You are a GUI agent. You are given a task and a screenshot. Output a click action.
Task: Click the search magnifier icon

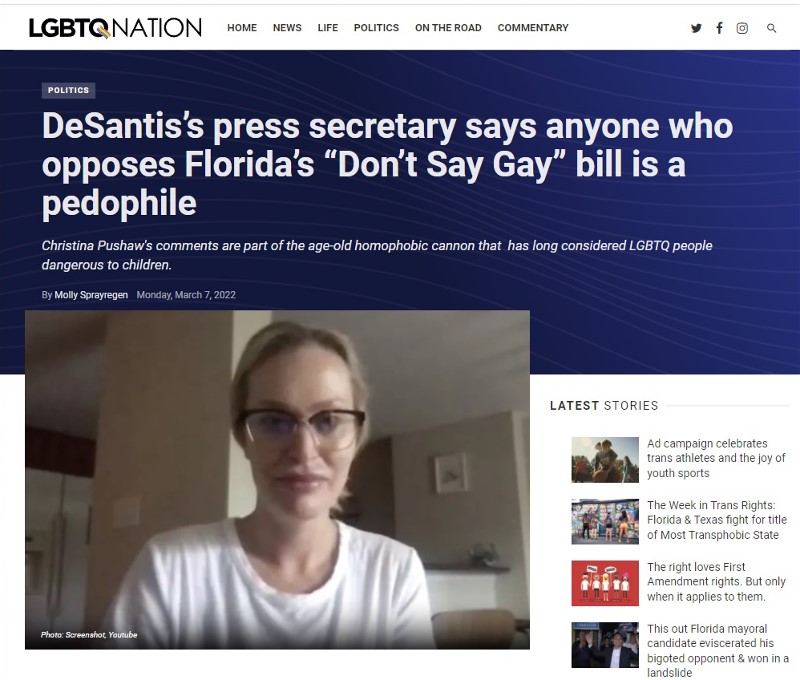click(771, 28)
